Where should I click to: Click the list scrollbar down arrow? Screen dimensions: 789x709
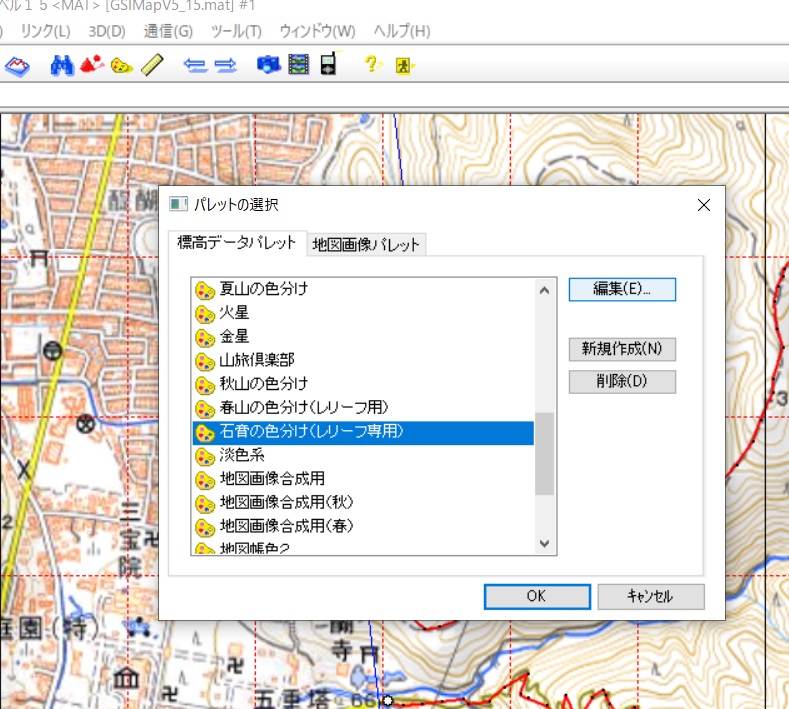544,543
